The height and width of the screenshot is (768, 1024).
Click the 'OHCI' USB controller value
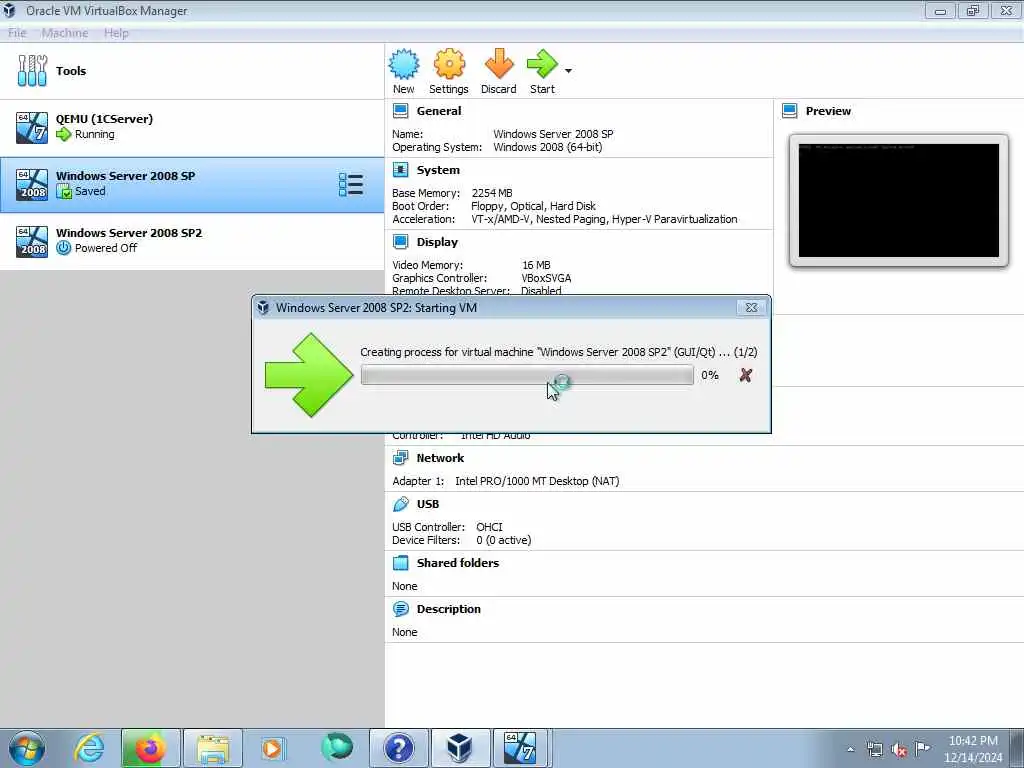489,527
